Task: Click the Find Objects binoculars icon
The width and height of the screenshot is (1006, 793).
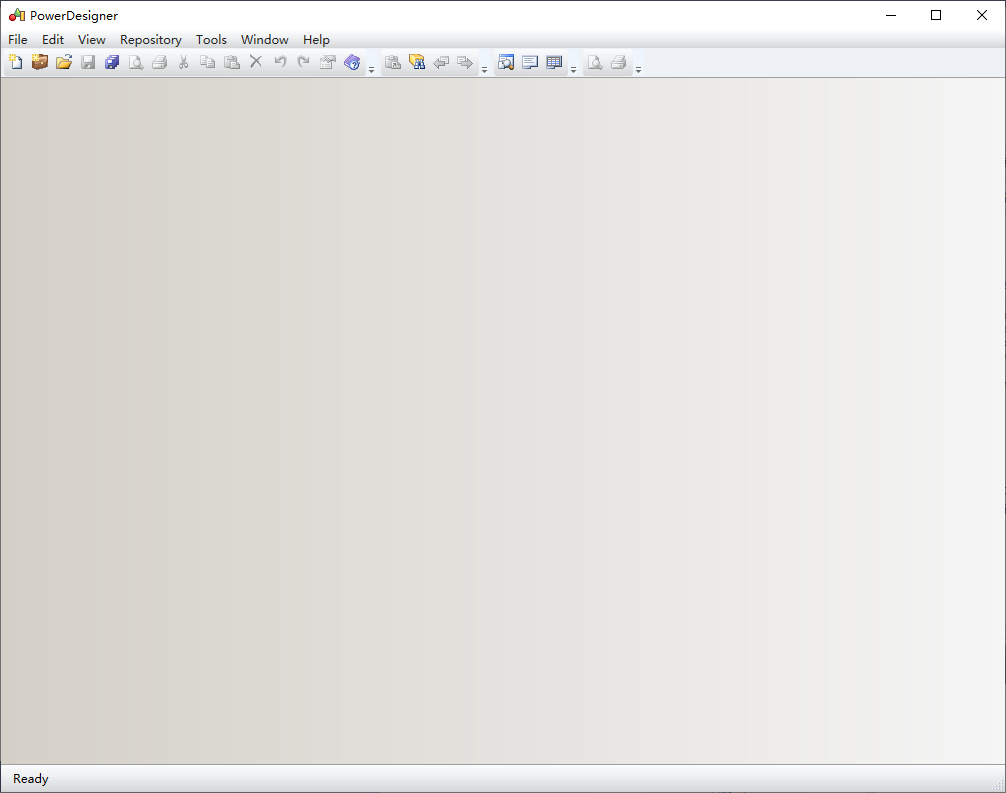Action: click(x=417, y=62)
